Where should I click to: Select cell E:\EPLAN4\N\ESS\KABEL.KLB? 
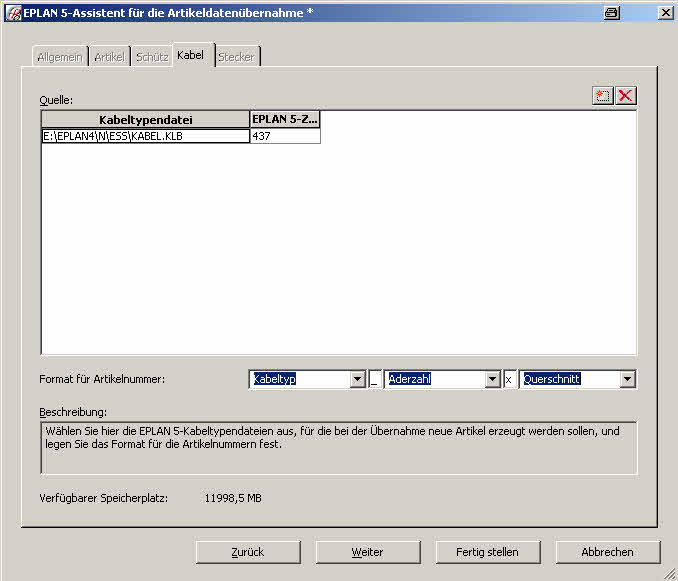[146, 136]
